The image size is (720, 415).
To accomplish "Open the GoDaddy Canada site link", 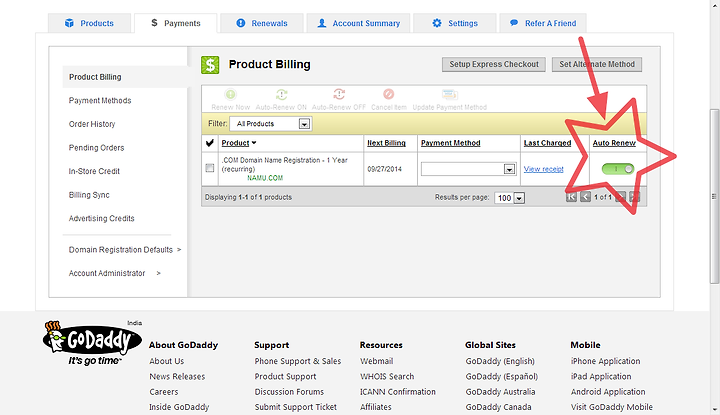I will (499, 407).
